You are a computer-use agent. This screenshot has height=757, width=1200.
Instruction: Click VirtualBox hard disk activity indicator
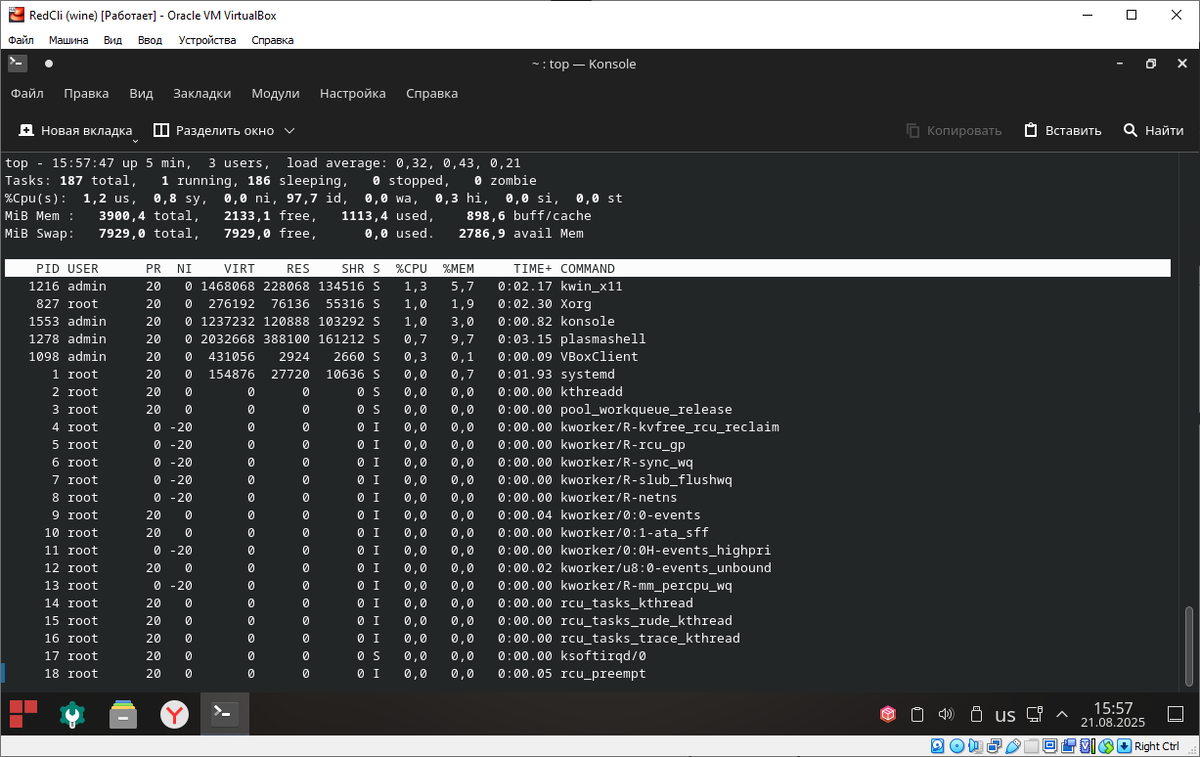click(x=937, y=746)
